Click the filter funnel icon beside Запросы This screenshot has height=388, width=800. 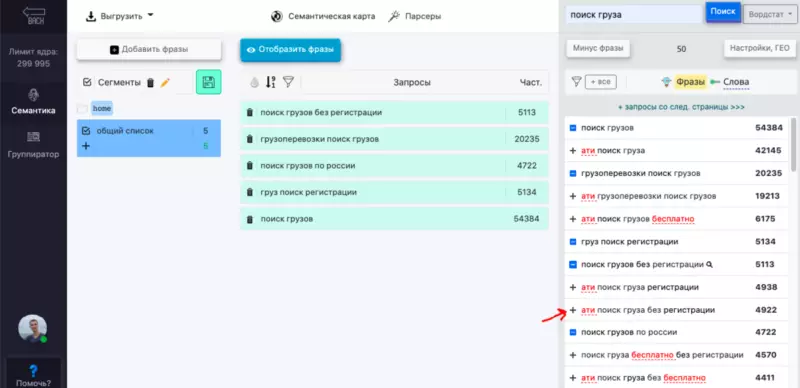[288, 82]
